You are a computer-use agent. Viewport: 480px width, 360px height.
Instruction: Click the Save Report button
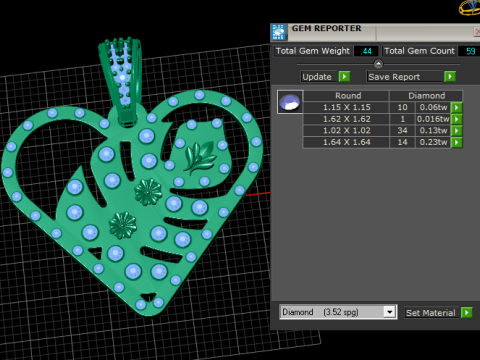click(405, 77)
